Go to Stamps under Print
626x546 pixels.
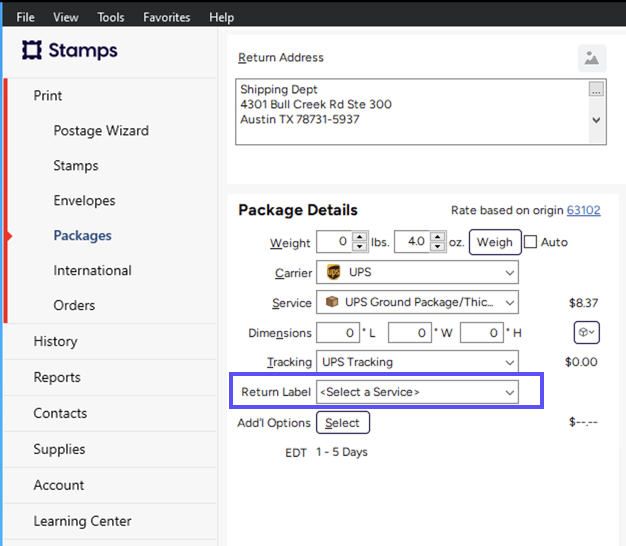click(x=76, y=166)
